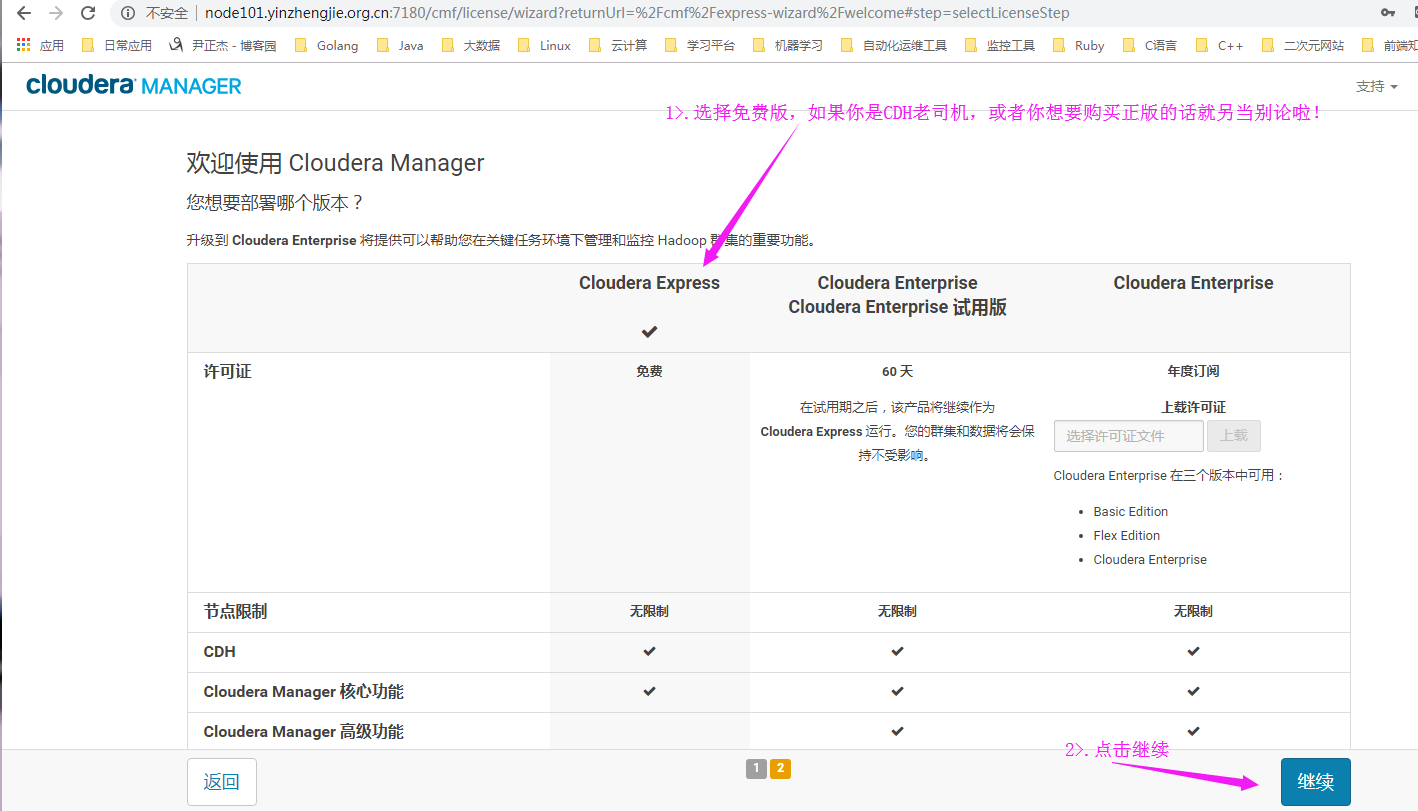Screen dimensions: 1418x811
Task: Open the 云计算 bookmark folder
Action: (618, 45)
